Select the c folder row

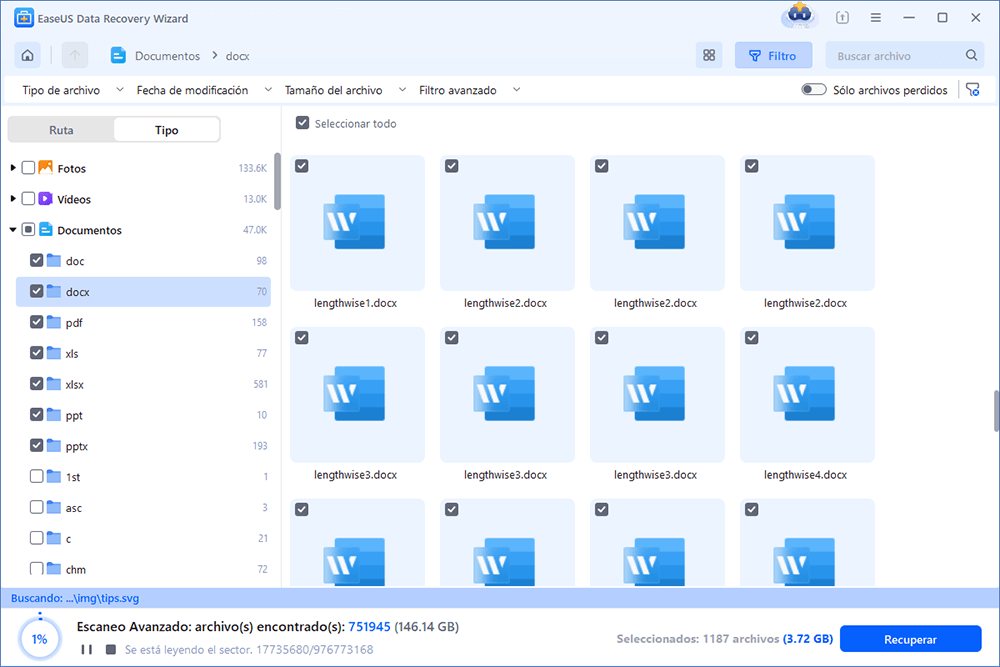143,538
